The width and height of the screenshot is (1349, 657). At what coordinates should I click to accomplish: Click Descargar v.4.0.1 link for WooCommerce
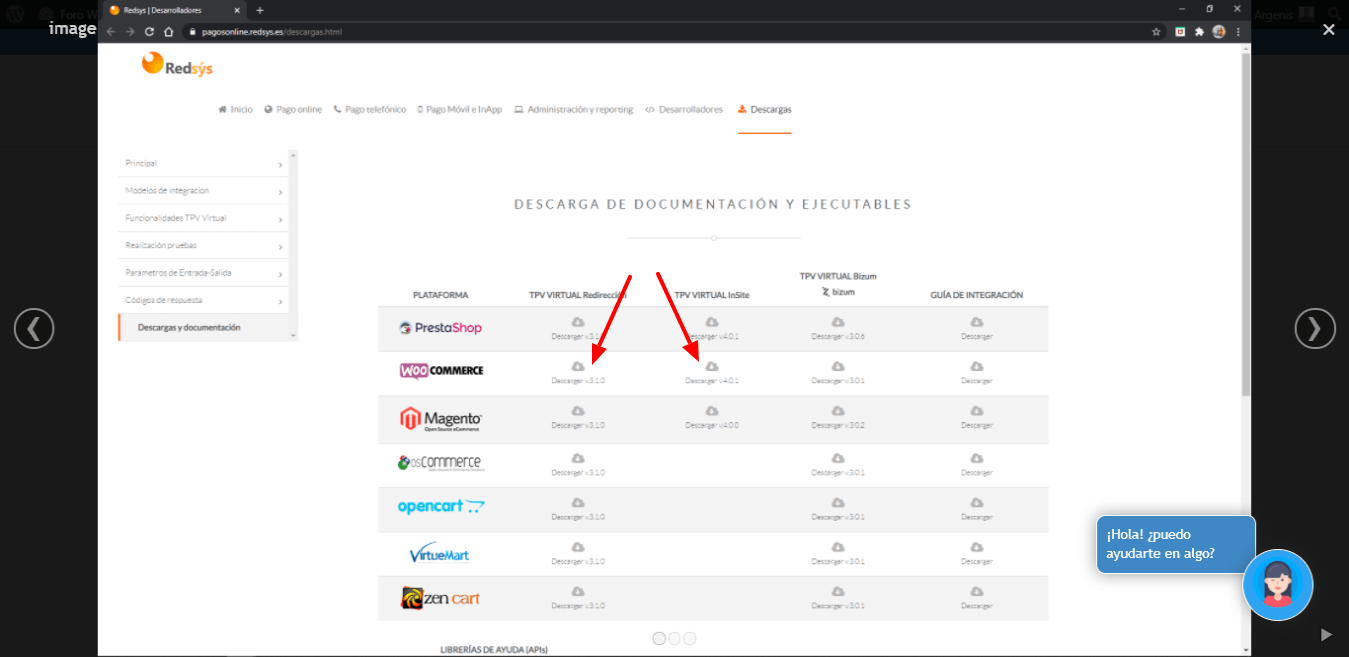pyautogui.click(x=712, y=381)
